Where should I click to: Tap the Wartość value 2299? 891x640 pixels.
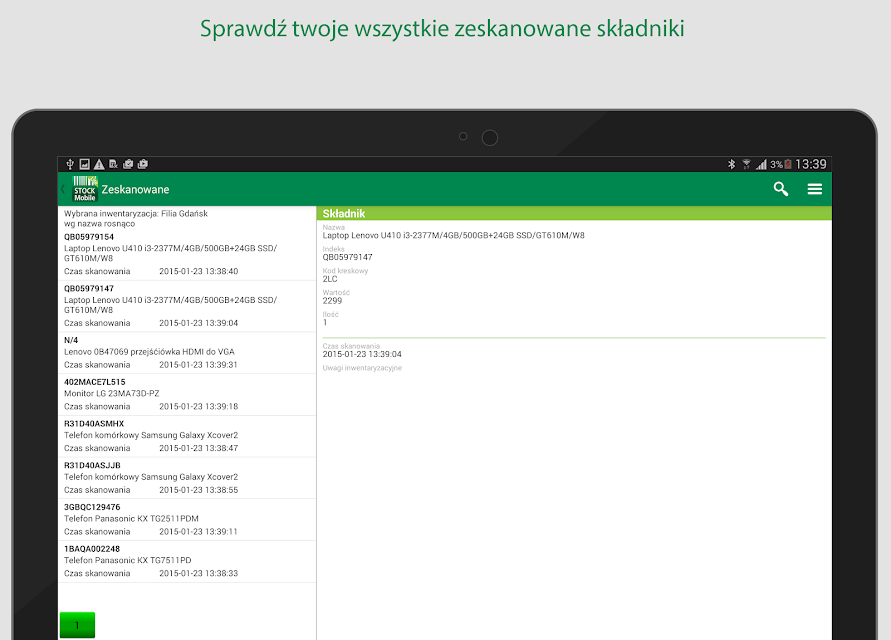[332, 301]
